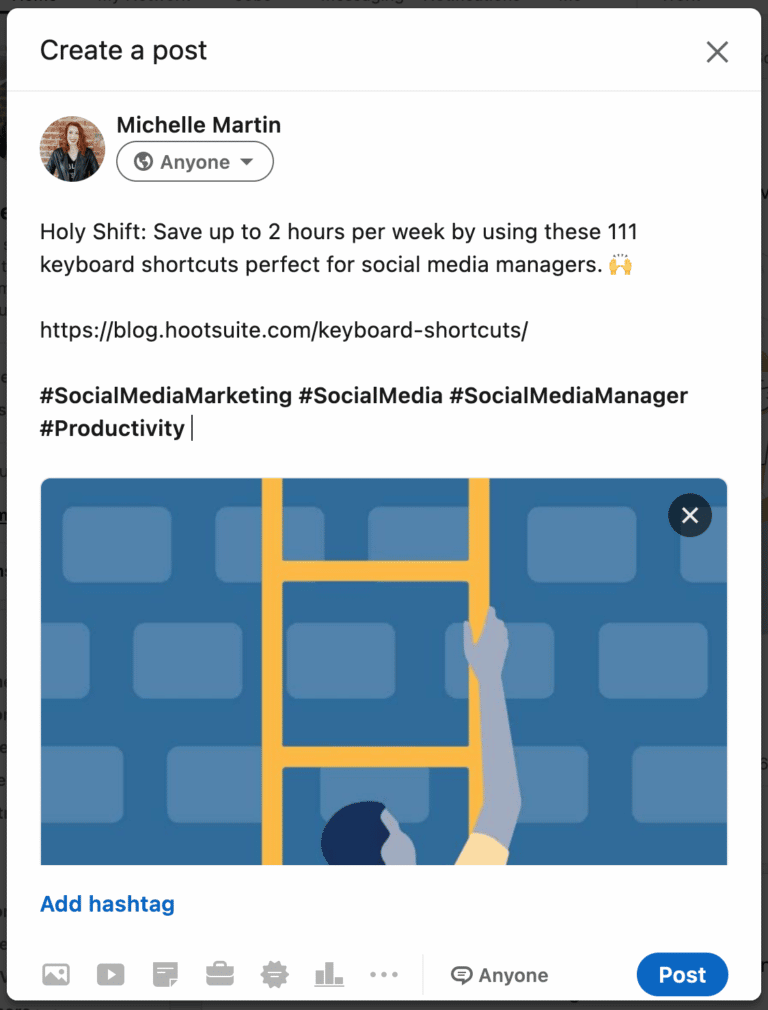The width and height of the screenshot is (768, 1010).
Task: Click the #Productivity hashtag
Action: click(x=113, y=428)
